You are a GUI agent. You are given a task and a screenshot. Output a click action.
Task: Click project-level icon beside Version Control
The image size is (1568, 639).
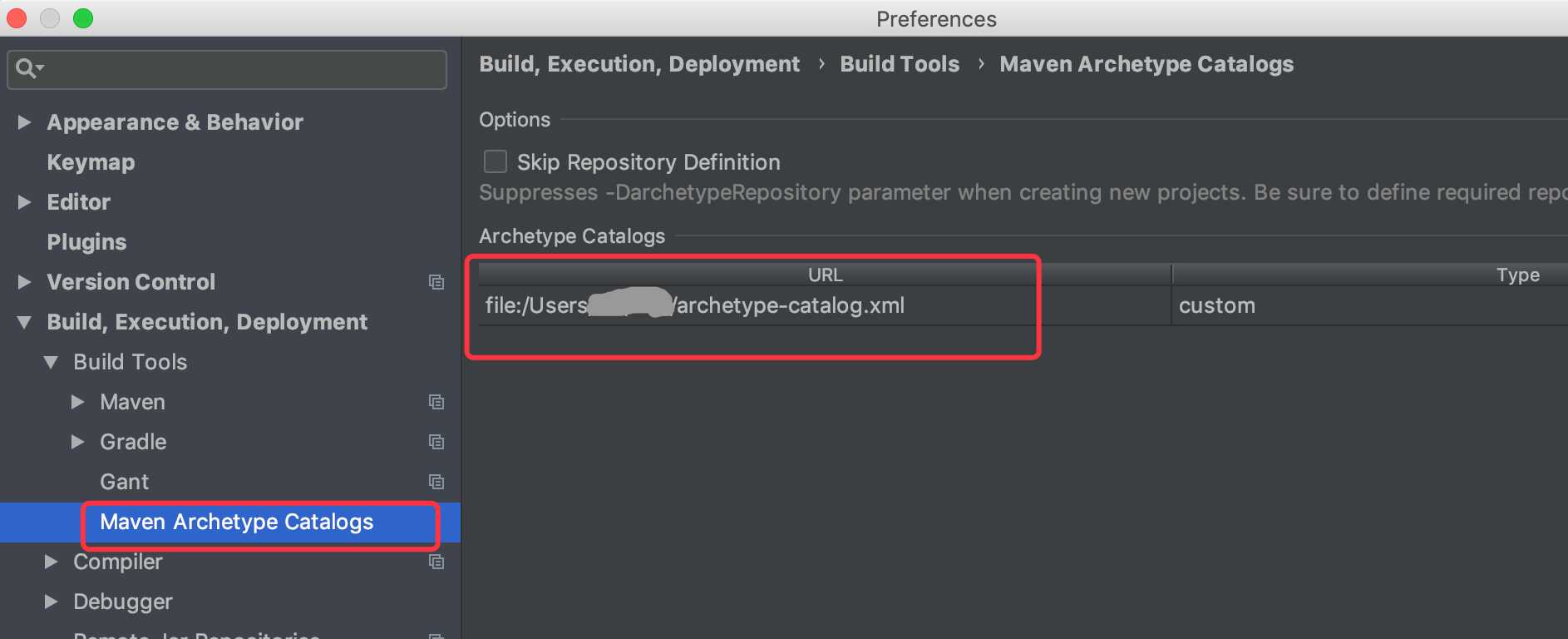tap(436, 282)
